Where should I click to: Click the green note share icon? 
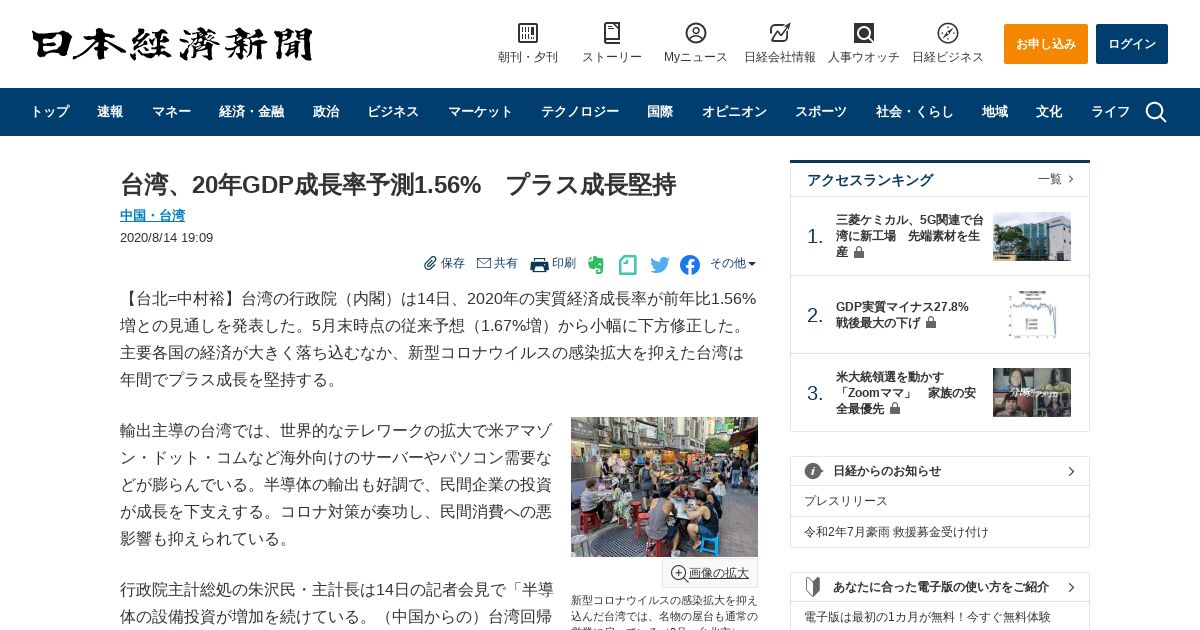(x=628, y=265)
